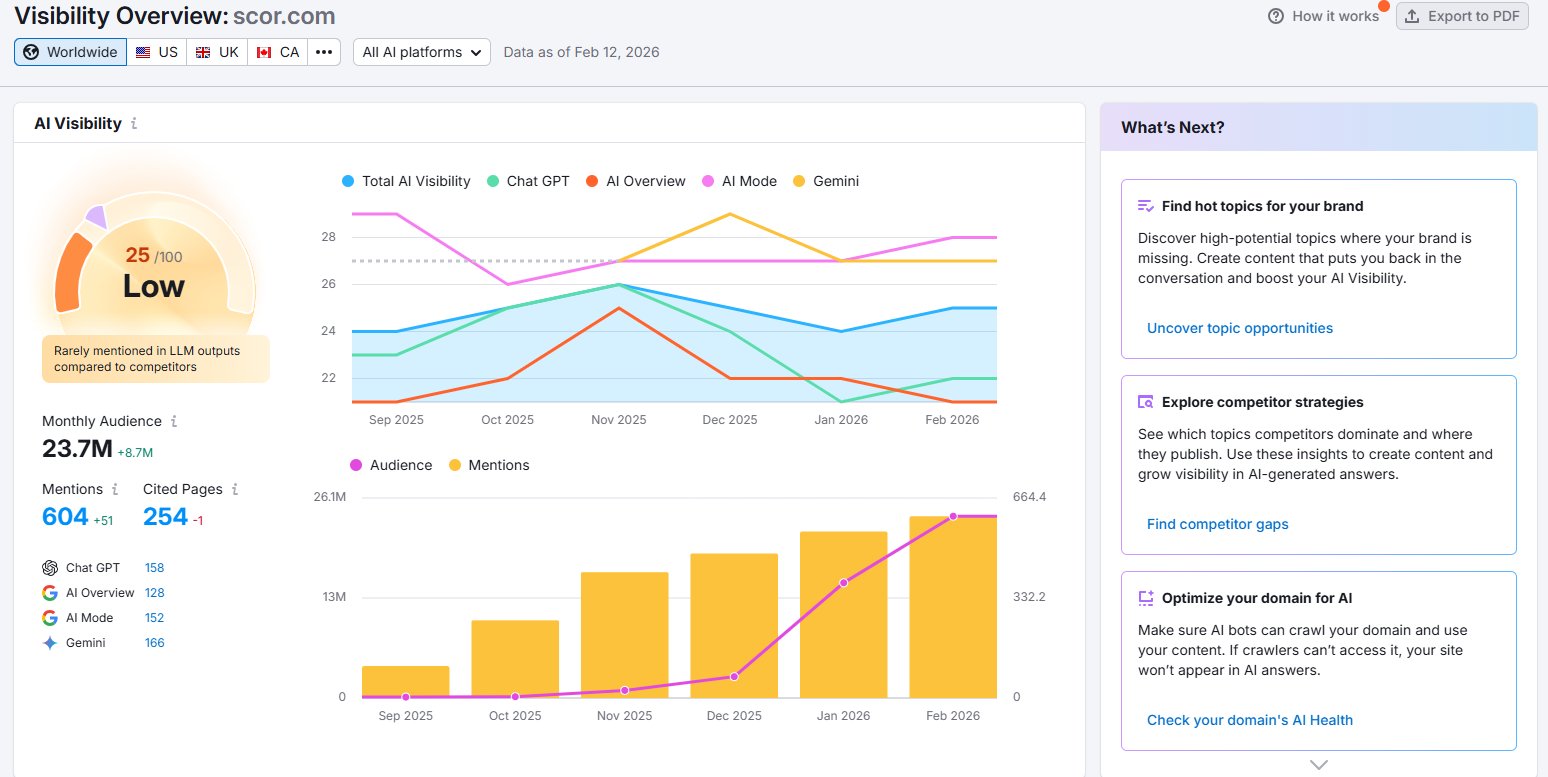Viewport: 1548px width, 777px height.
Task: Open the Monthly Audience info tooltip icon
Action: [174, 421]
